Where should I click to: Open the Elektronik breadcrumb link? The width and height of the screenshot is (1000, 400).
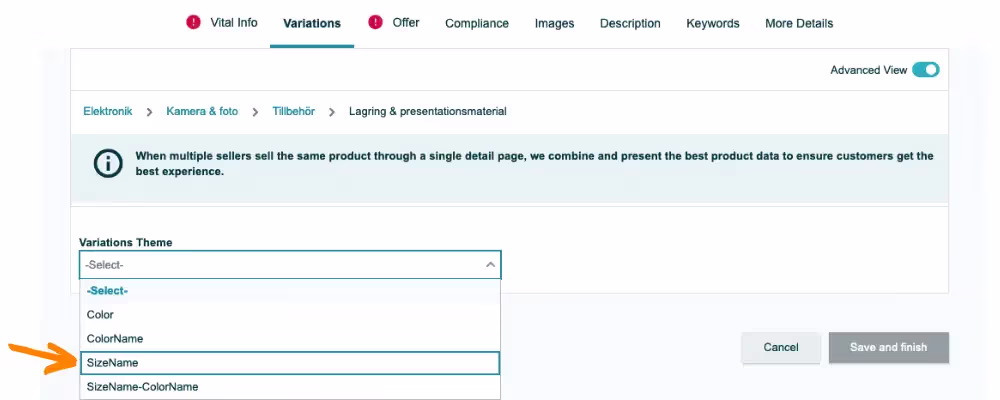(x=108, y=111)
